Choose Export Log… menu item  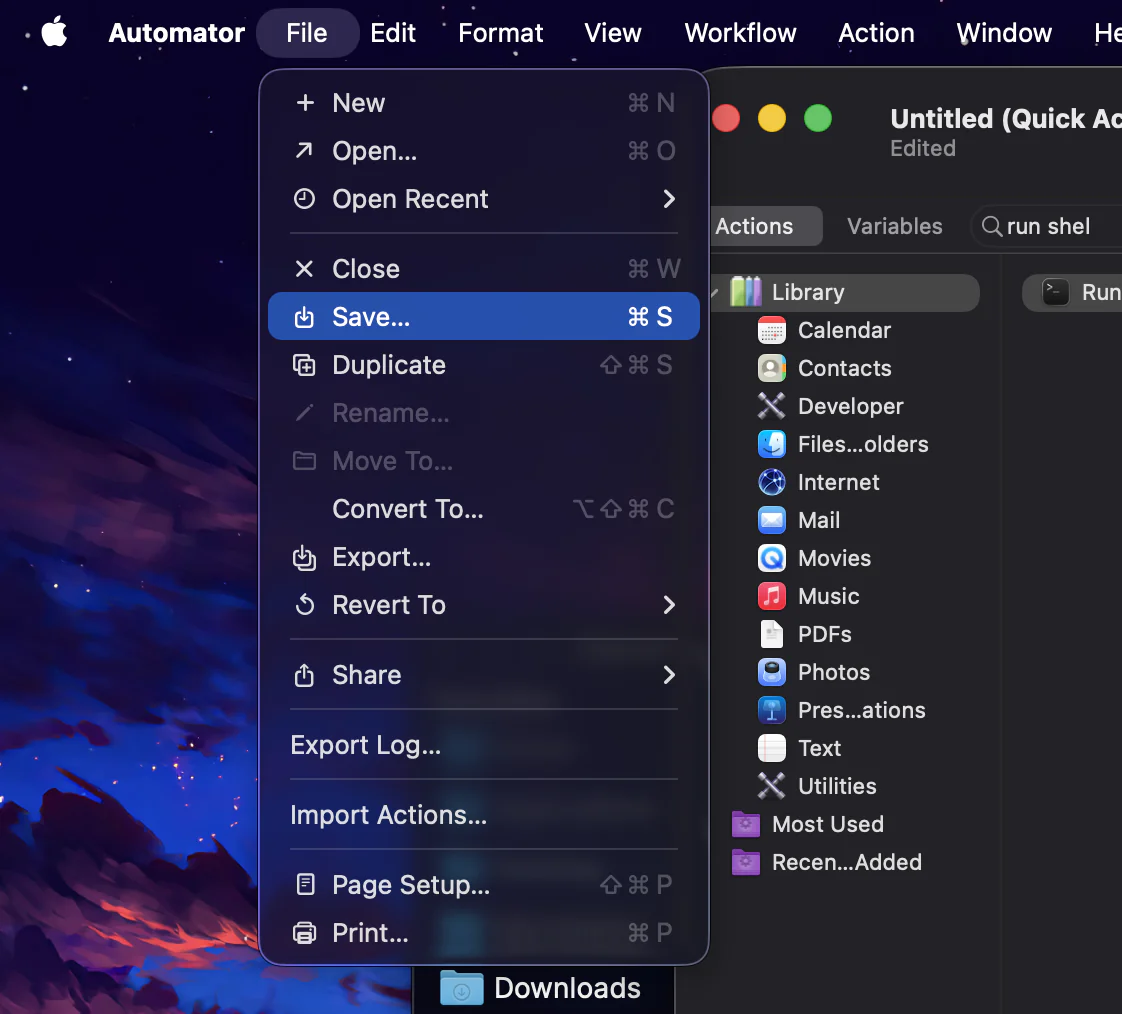click(x=484, y=745)
